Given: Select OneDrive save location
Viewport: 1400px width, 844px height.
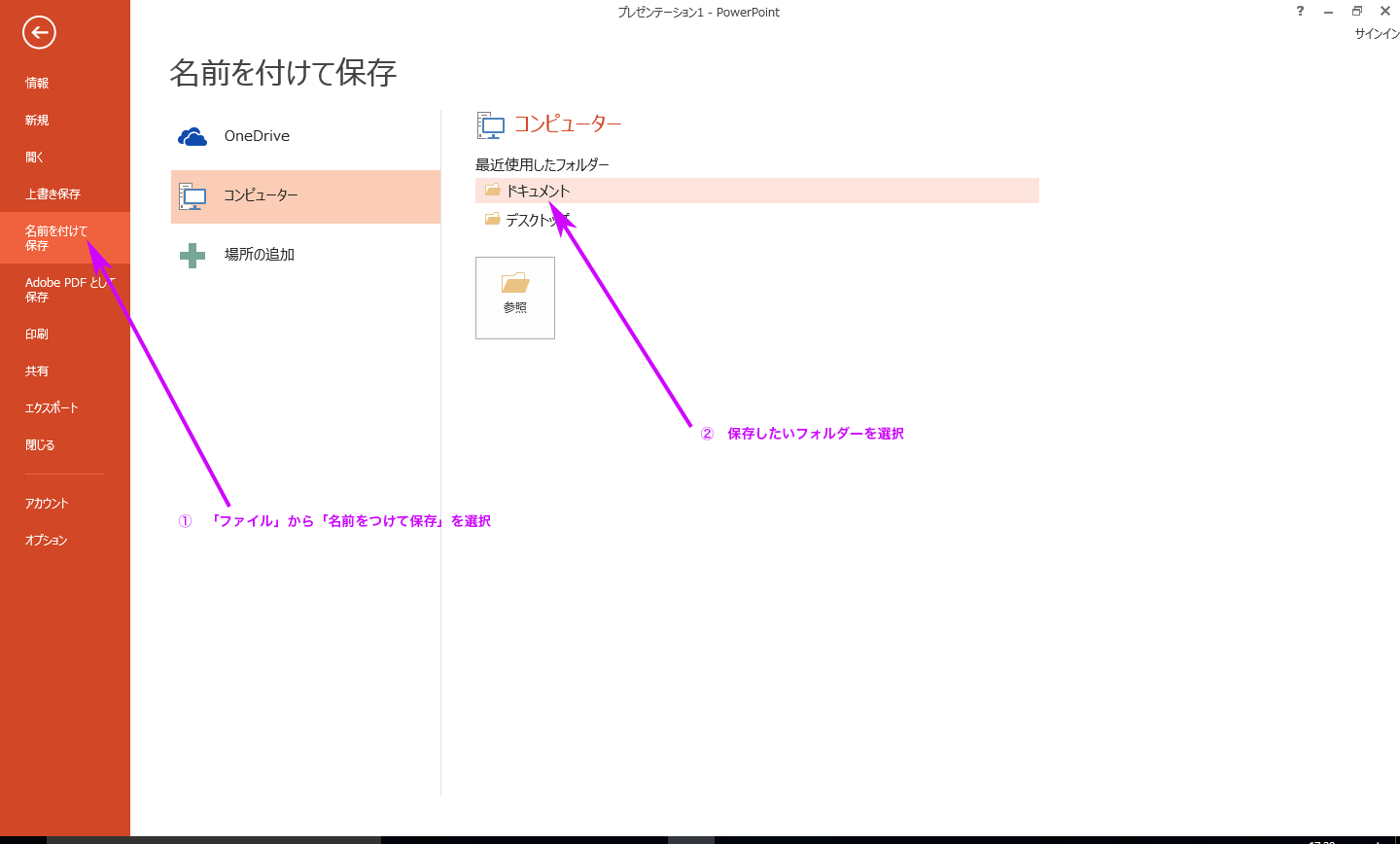Looking at the screenshot, I should pyautogui.click(x=305, y=136).
